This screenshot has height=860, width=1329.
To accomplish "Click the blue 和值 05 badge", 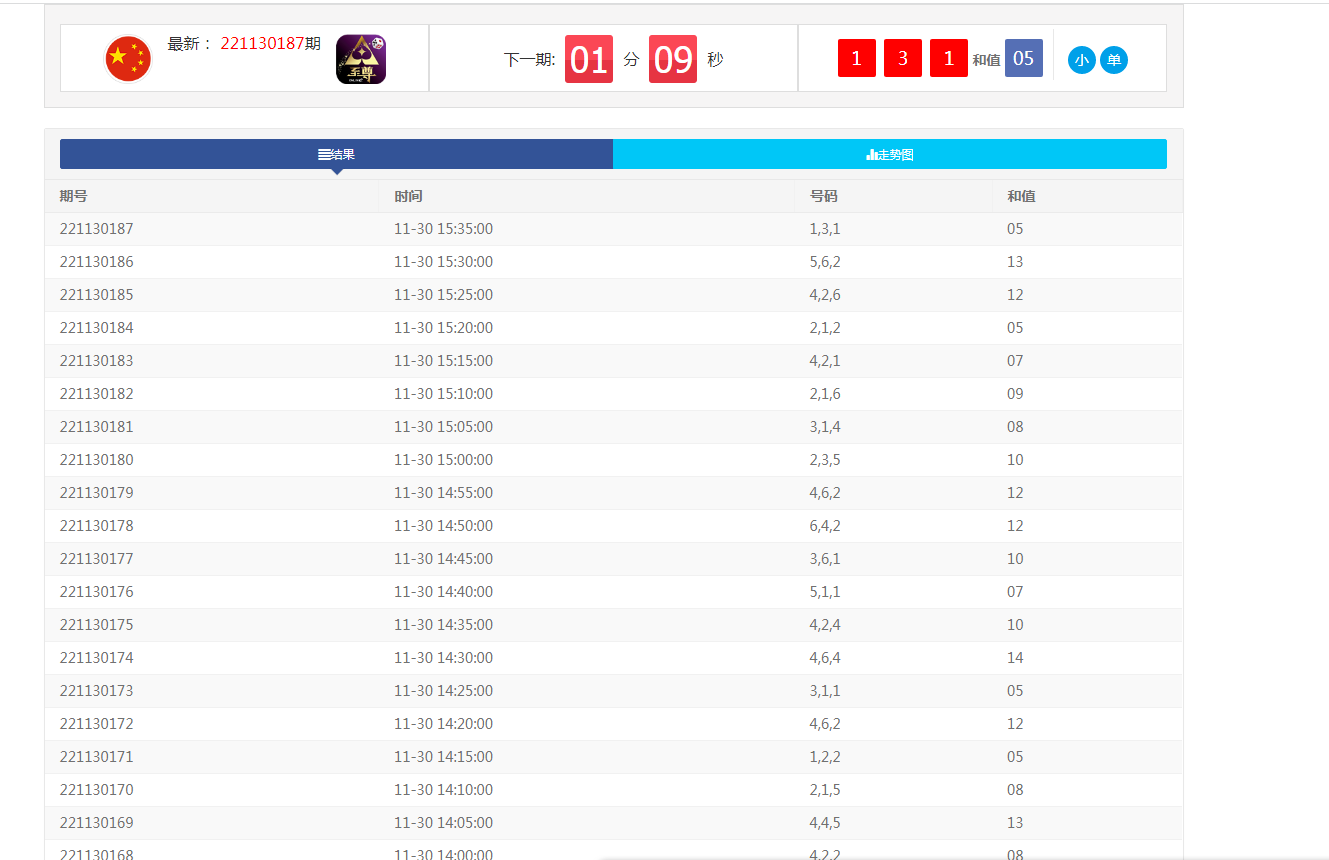I will click(1023, 58).
